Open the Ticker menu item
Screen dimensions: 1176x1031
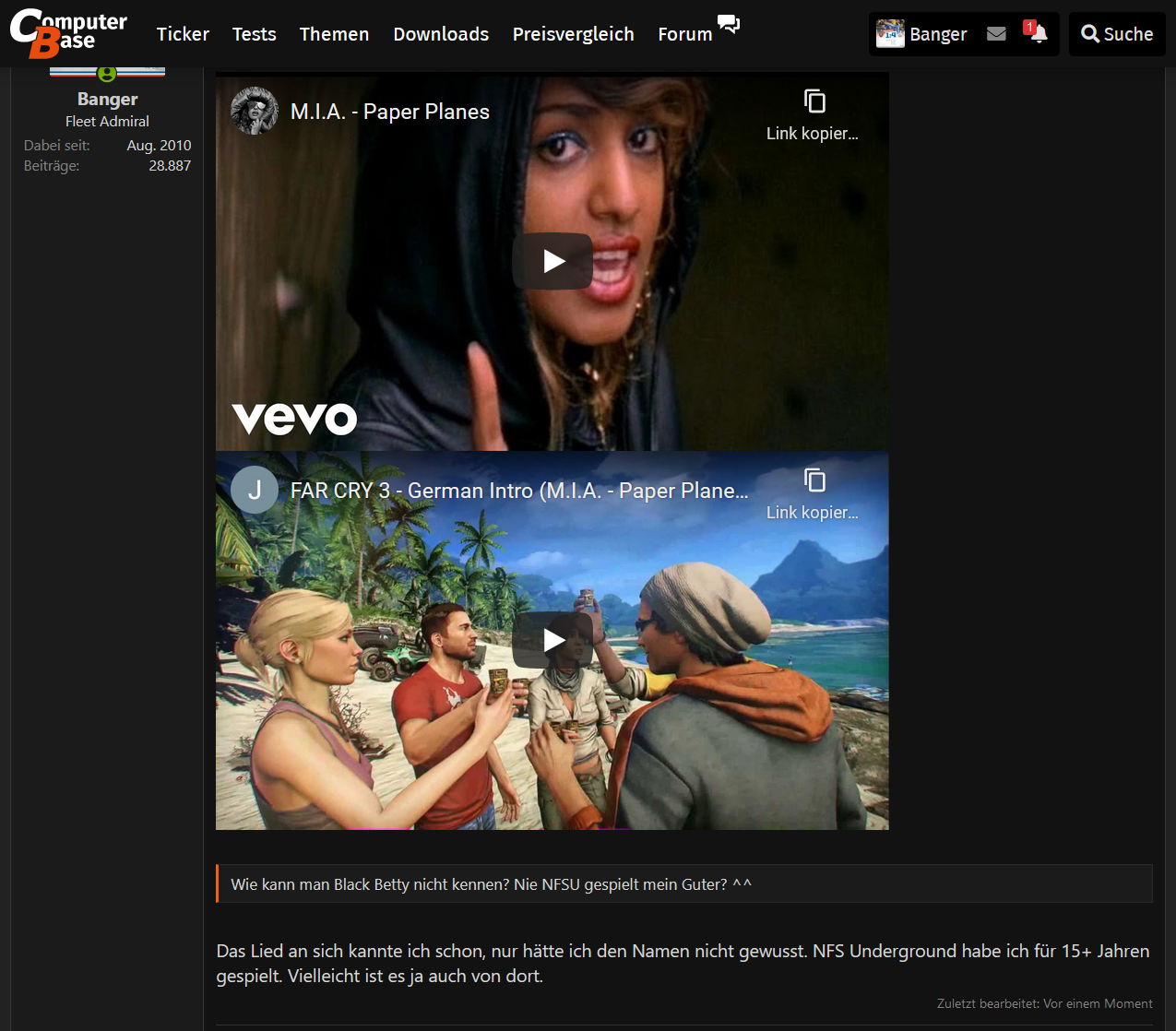(183, 34)
